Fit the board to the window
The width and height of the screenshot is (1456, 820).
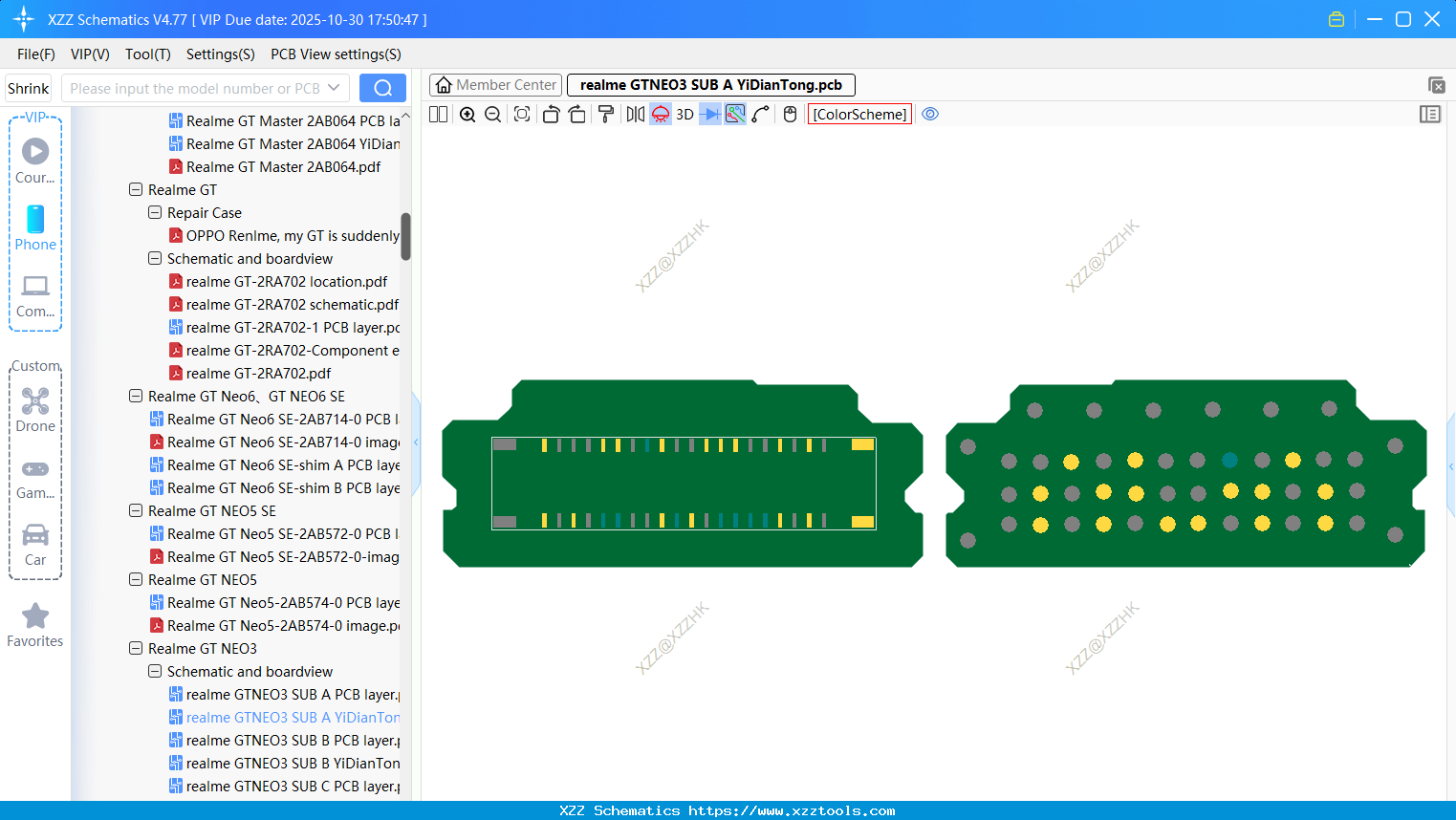[x=522, y=115]
